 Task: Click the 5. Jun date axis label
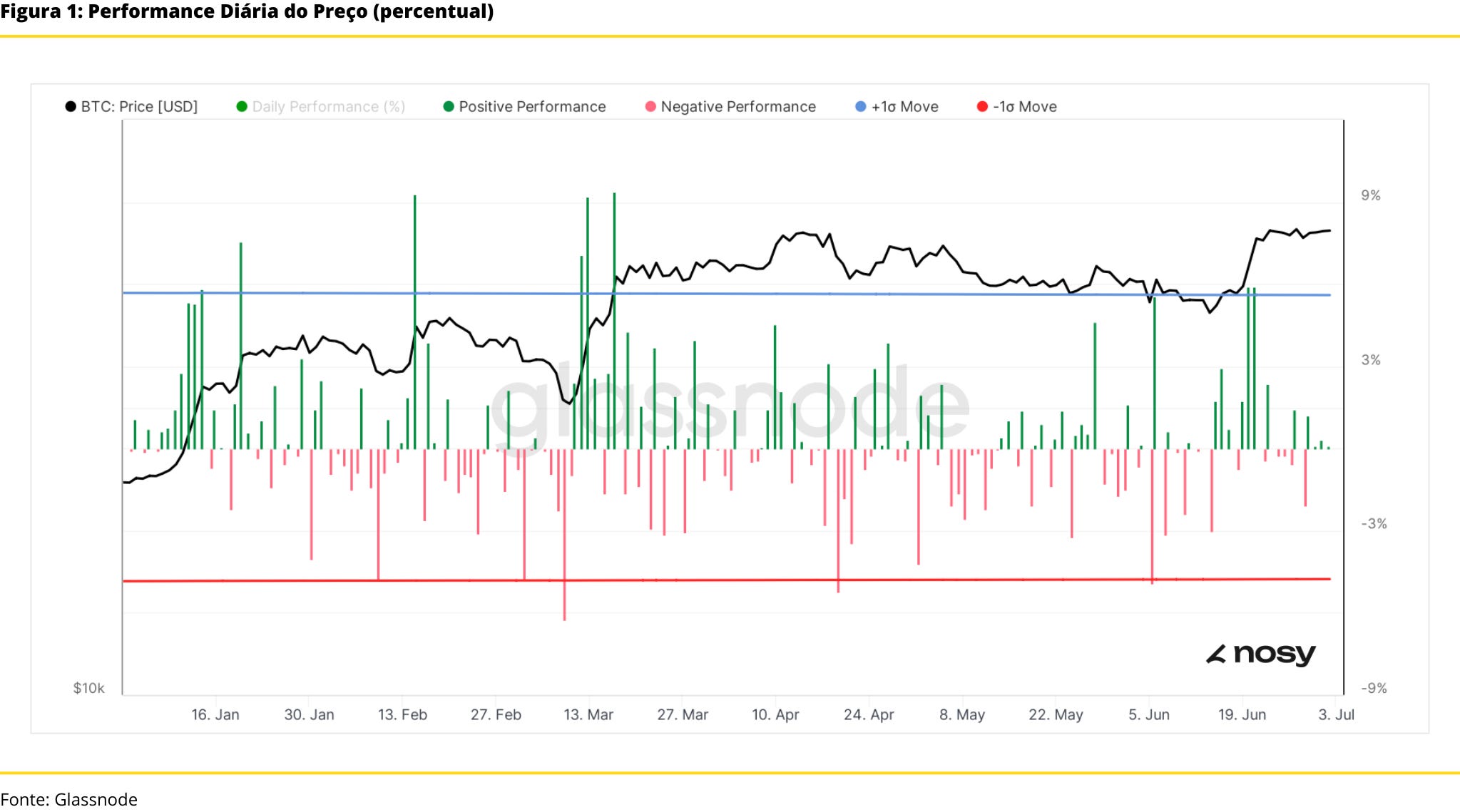coord(1148,714)
